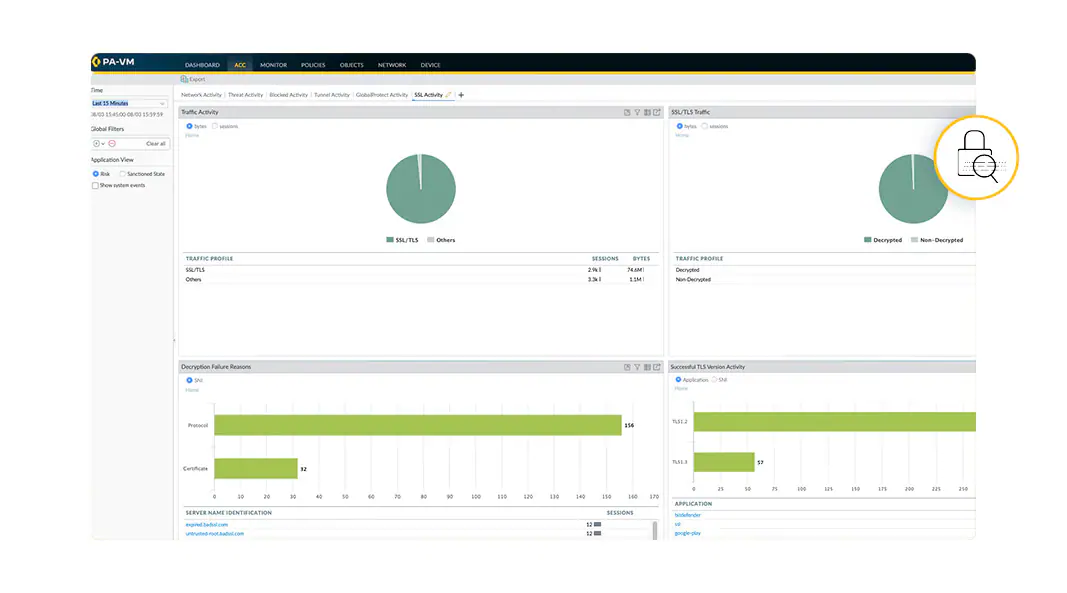Enable Sanctioned State in Application View
Viewport: 1067px width, 593px height.
point(124,173)
